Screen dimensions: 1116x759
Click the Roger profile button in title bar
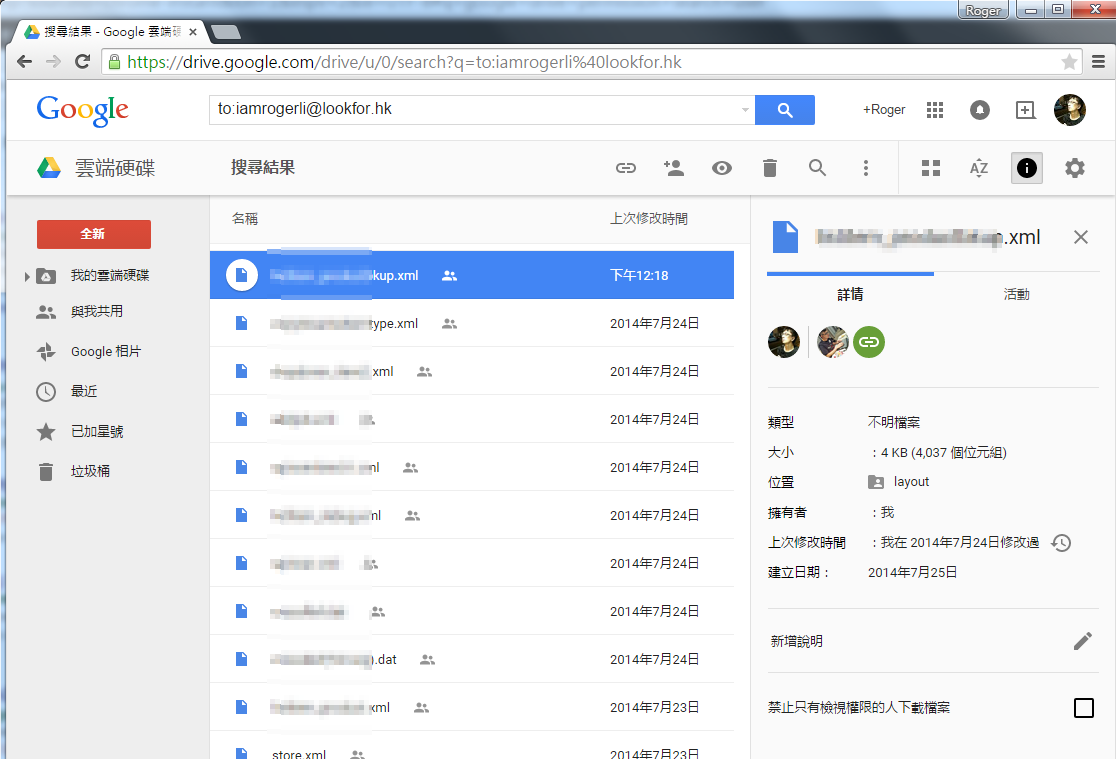tap(983, 10)
